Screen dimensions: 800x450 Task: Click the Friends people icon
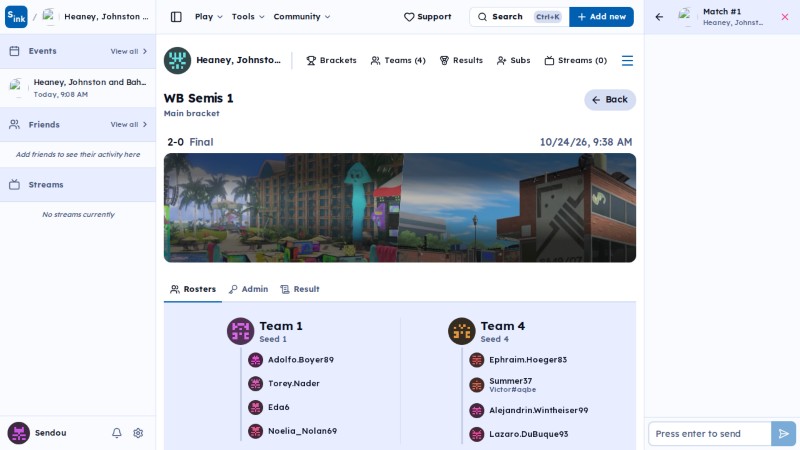click(x=14, y=124)
